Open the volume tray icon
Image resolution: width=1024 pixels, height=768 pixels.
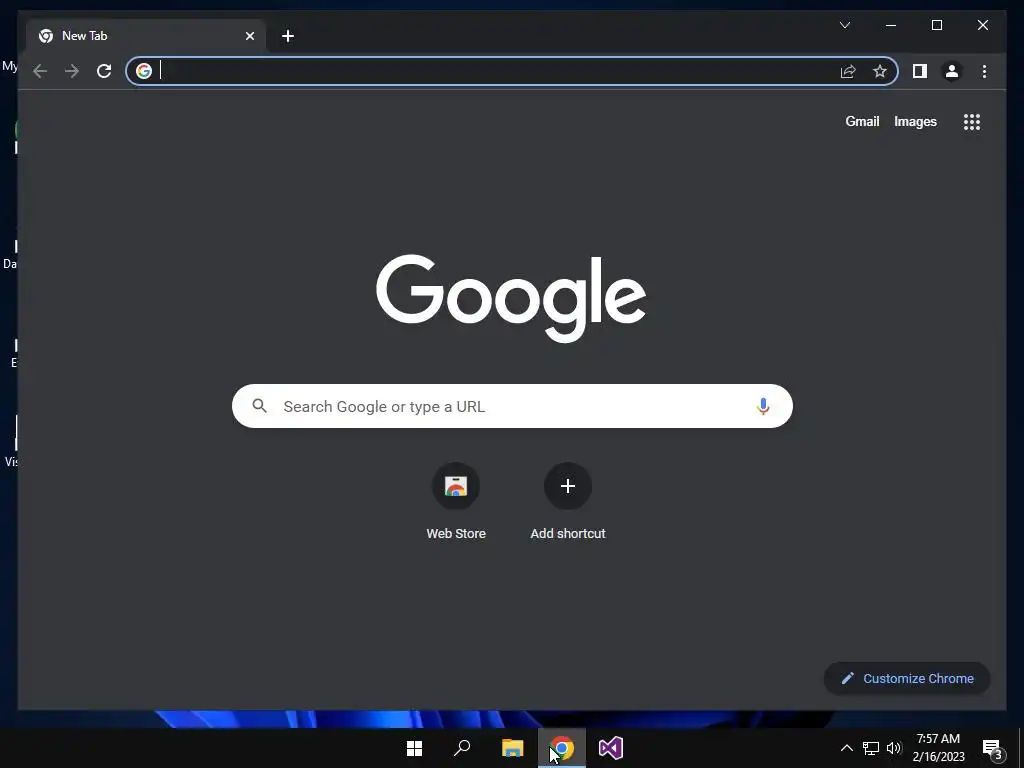893,748
